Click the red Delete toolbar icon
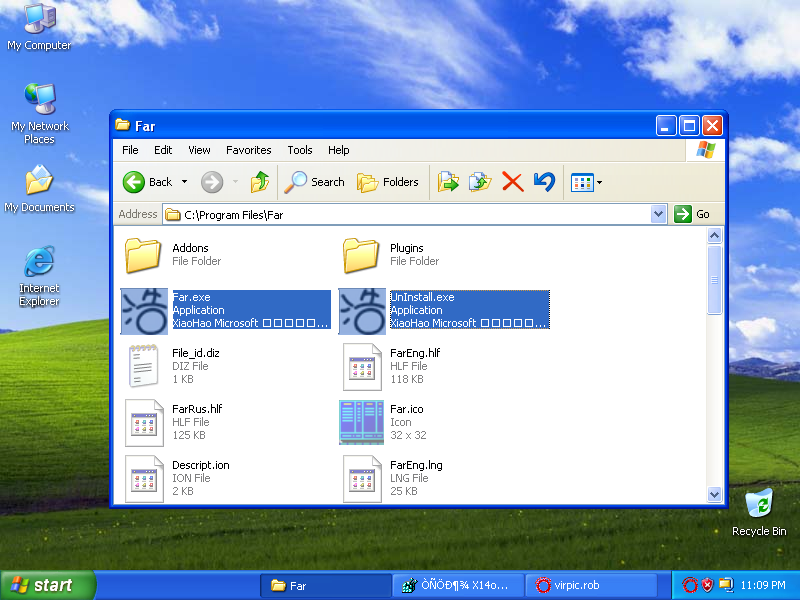Viewport: 800px width, 600px height. (x=512, y=182)
